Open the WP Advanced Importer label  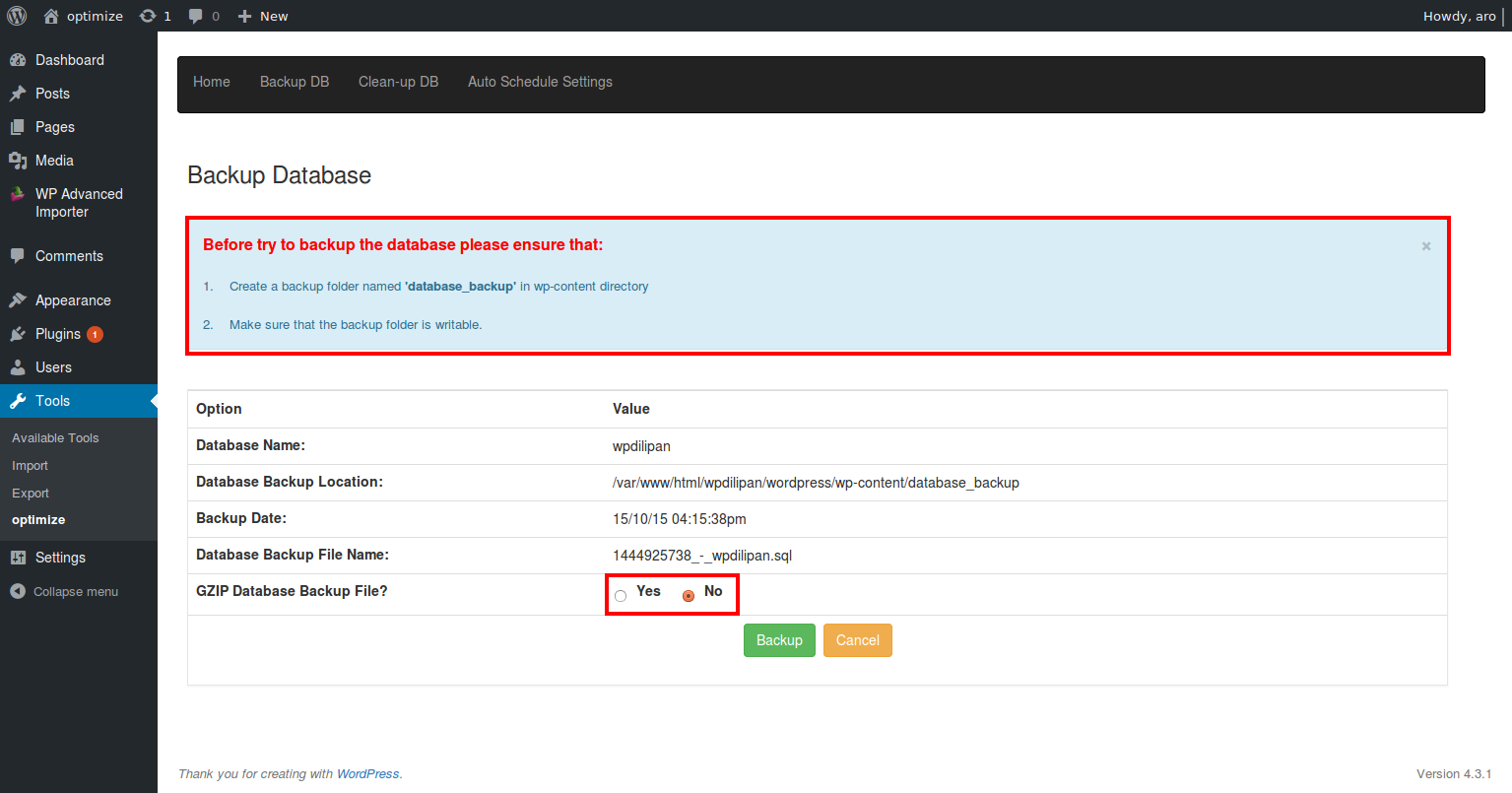pyautogui.click(x=79, y=203)
